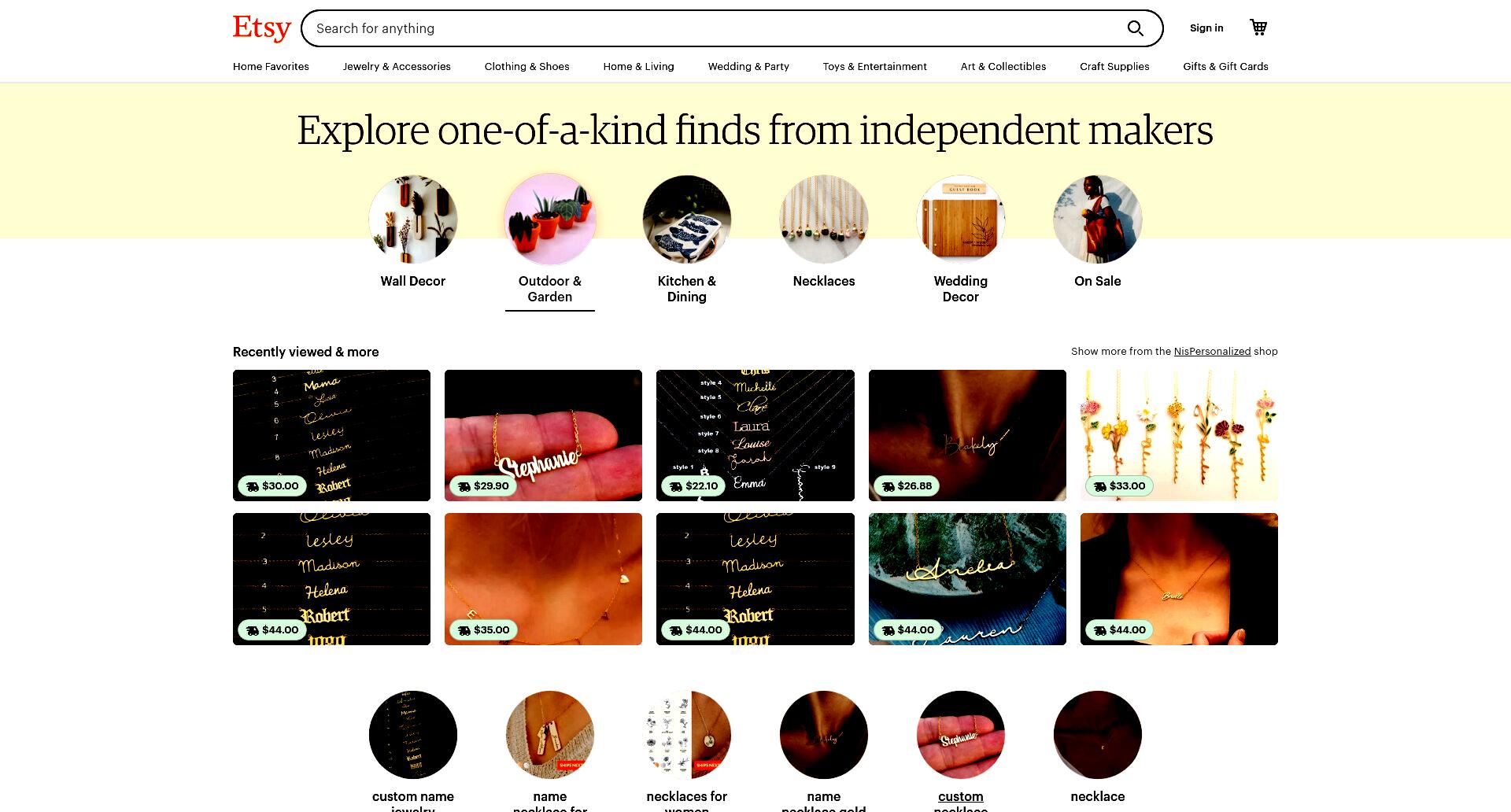Follow the NisPersonalized shop link
The width and height of the screenshot is (1511, 812).
pyautogui.click(x=1212, y=352)
